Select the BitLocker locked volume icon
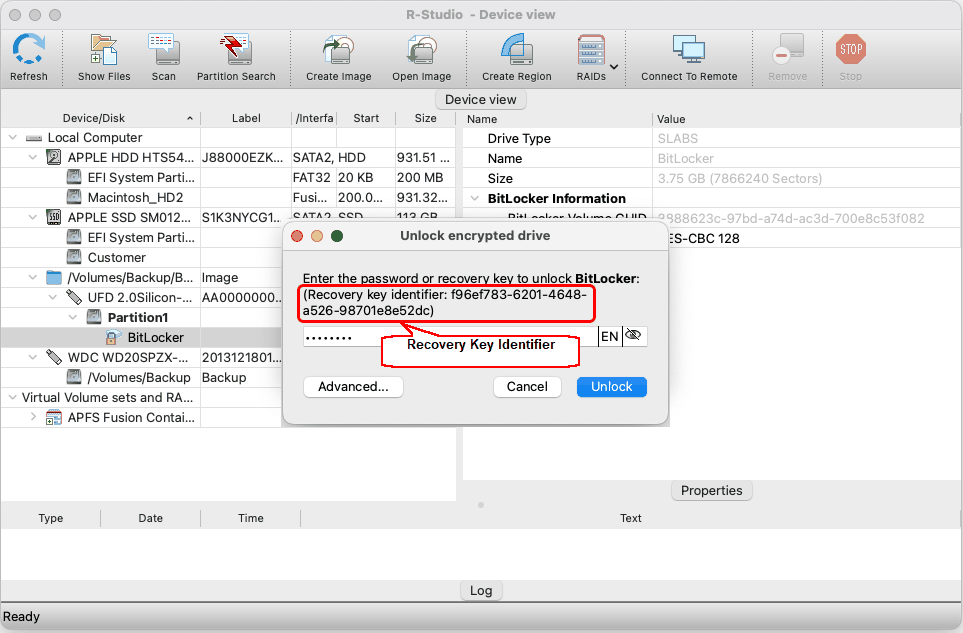The height and width of the screenshot is (633, 963). point(113,337)
